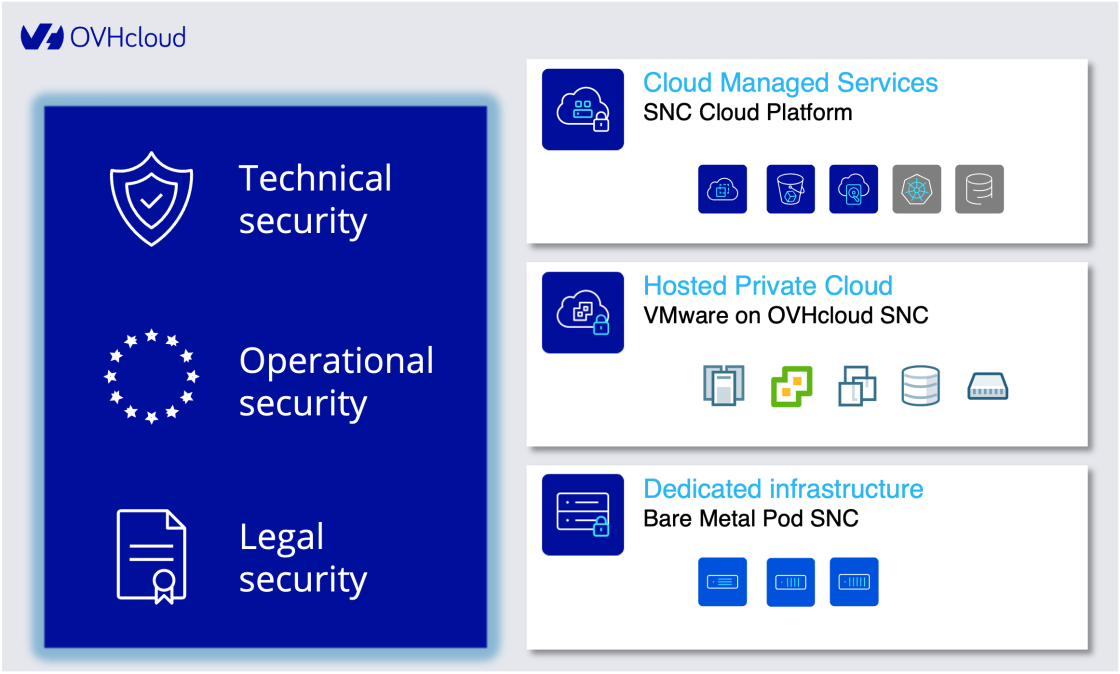Image resolution: width=1120 pixels, height=674 pixels.
Task: Click the Operational security label
Action: pyautogui.click(x=336, y=382)
